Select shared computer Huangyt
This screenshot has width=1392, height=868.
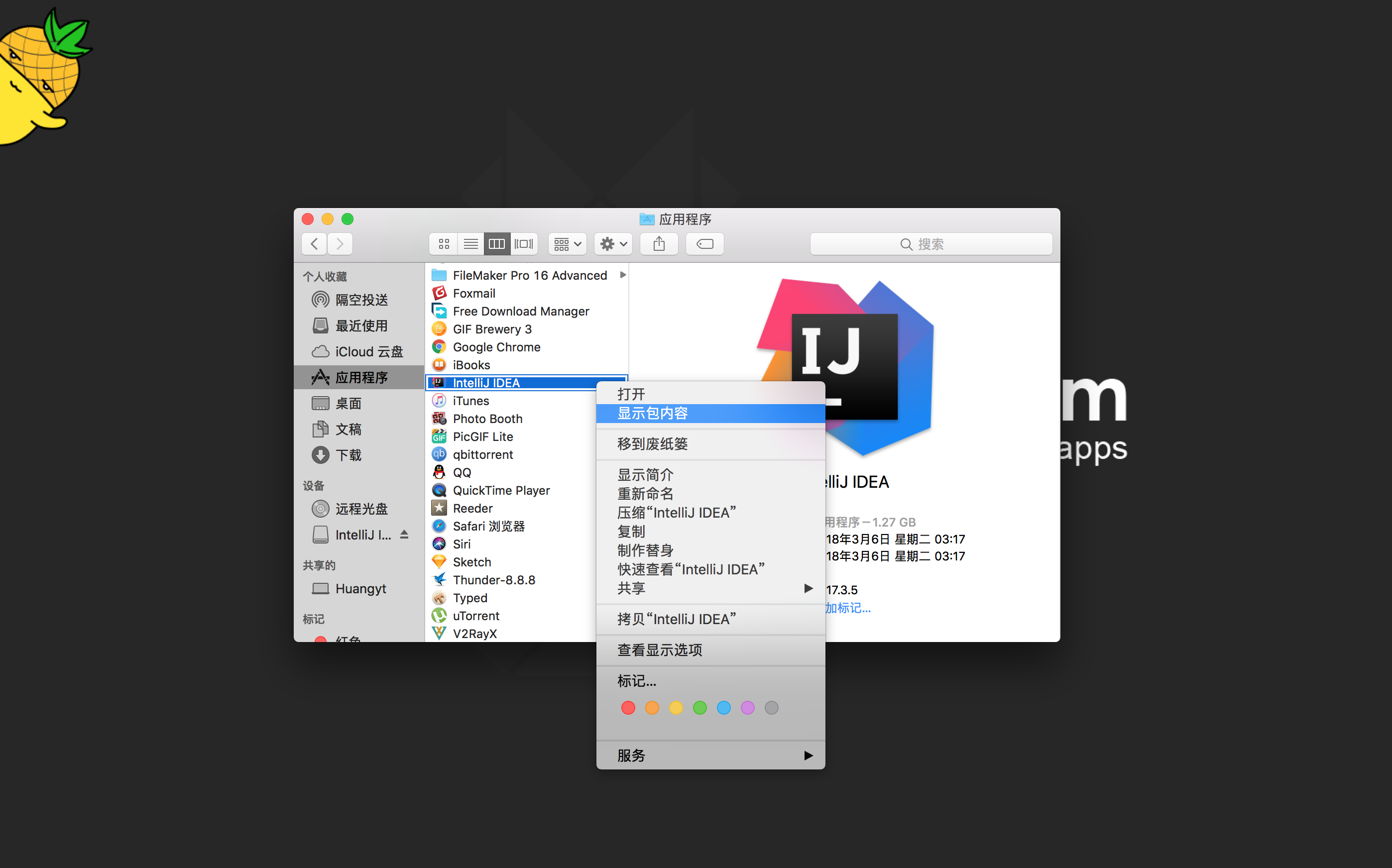click(359, 588)
